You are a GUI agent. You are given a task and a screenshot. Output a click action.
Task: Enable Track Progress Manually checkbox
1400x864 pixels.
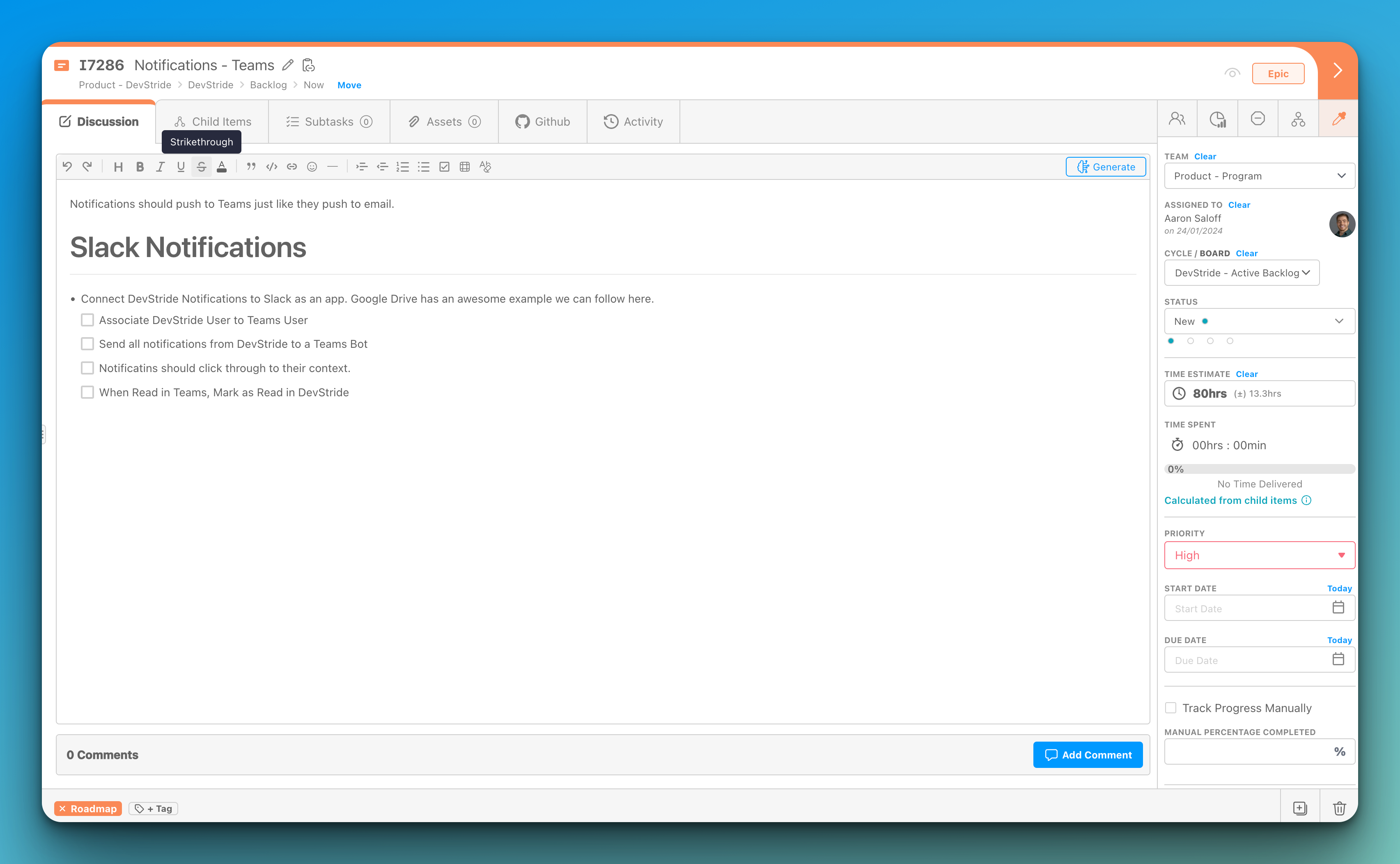(1170, 708)
